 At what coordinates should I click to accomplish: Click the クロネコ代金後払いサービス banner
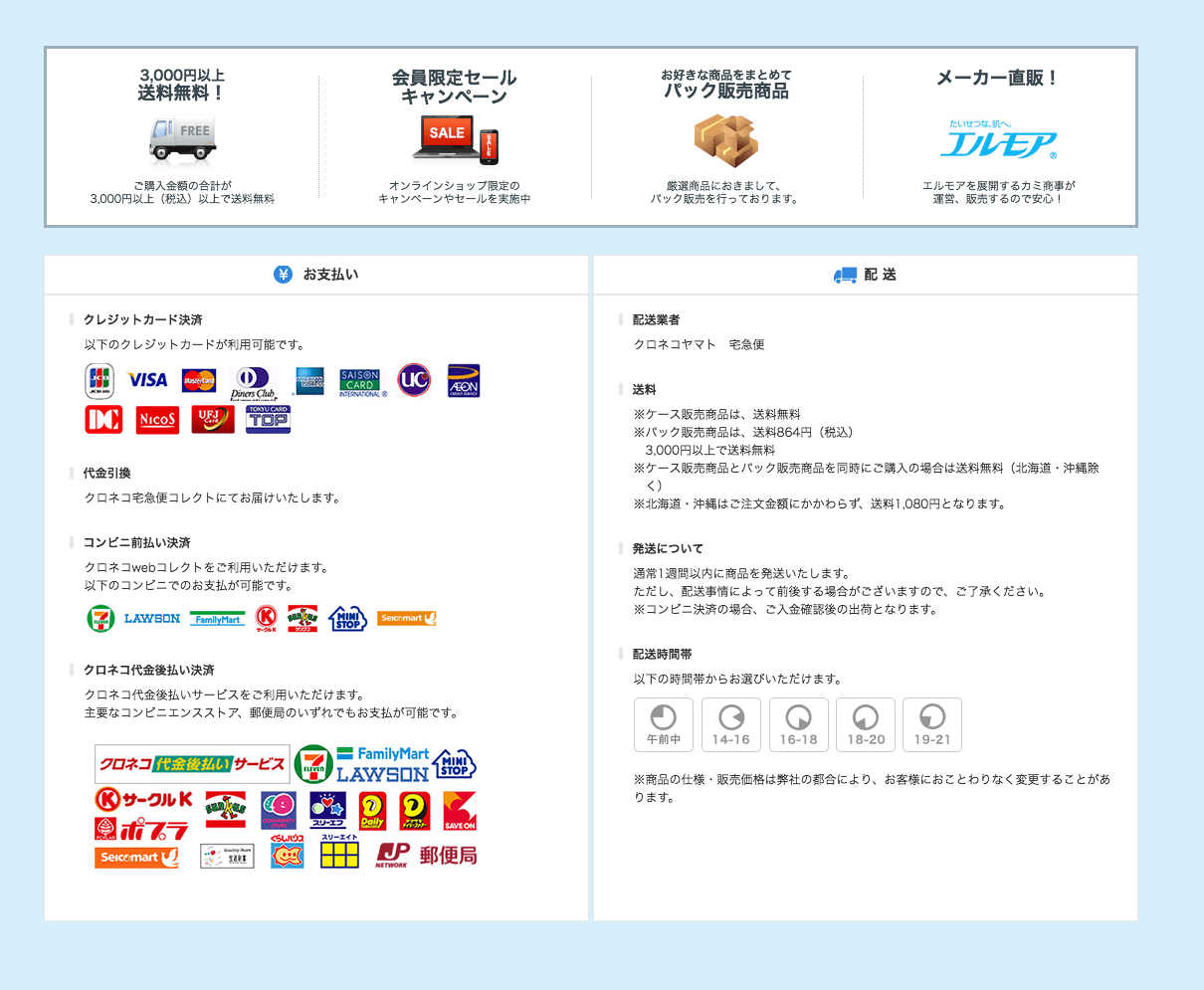click(x=191, y=764)
